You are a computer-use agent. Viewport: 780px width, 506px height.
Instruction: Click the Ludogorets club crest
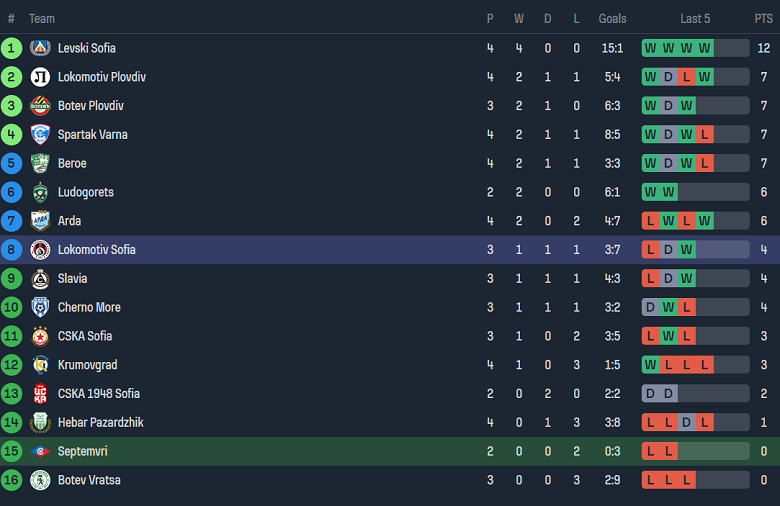(40, 192)
